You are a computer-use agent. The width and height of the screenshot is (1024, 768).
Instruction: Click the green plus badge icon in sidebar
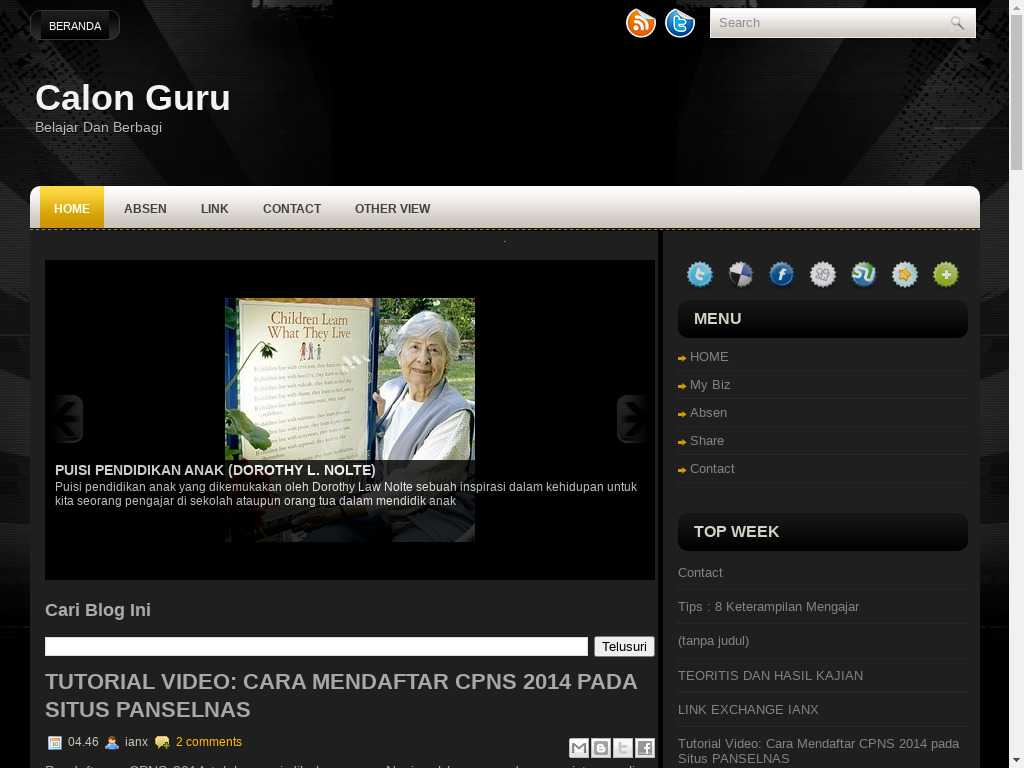(x=945, y=274)
